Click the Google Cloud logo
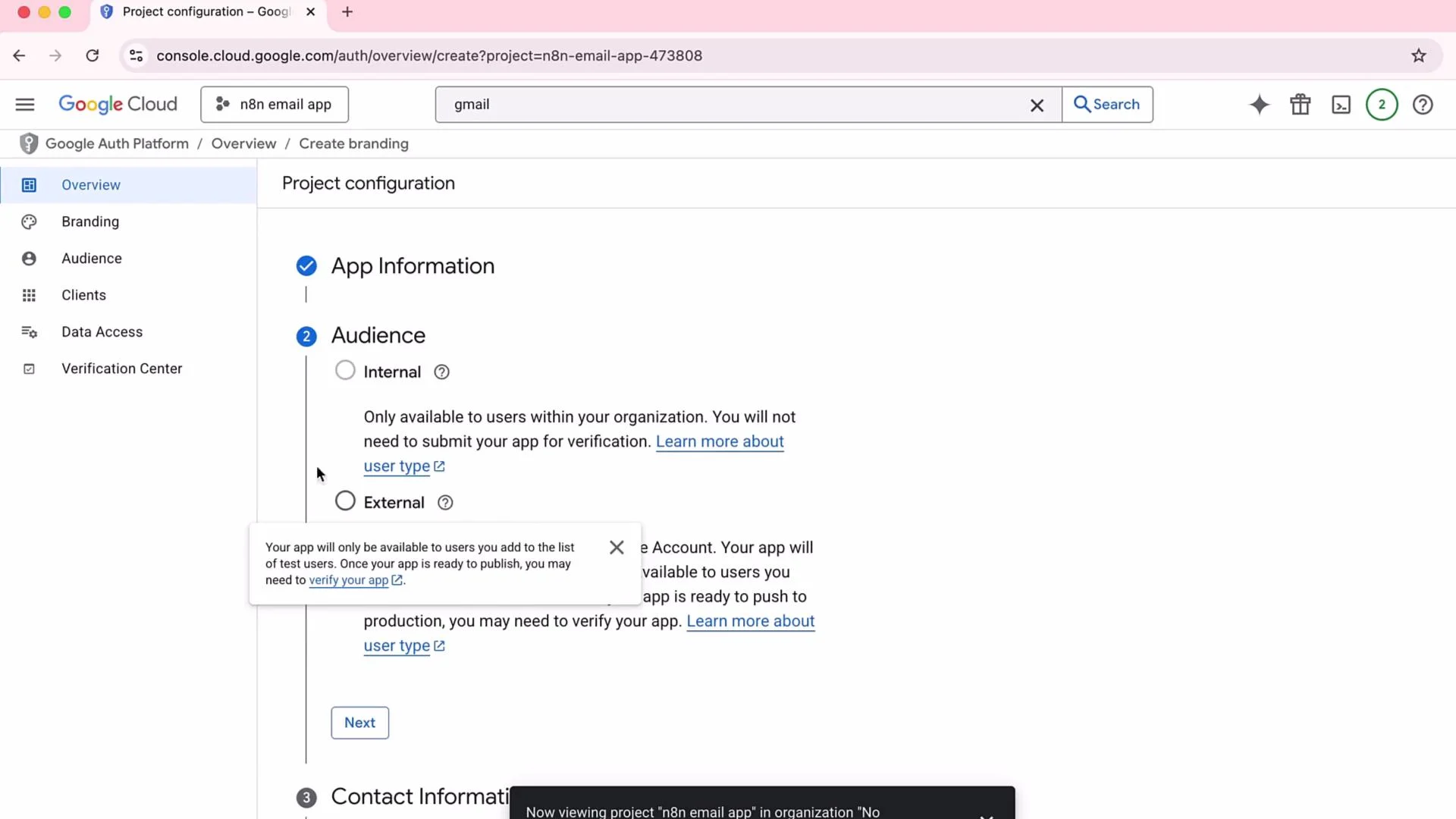Viewport: 1456px width, 819px height. click(118, 105)
